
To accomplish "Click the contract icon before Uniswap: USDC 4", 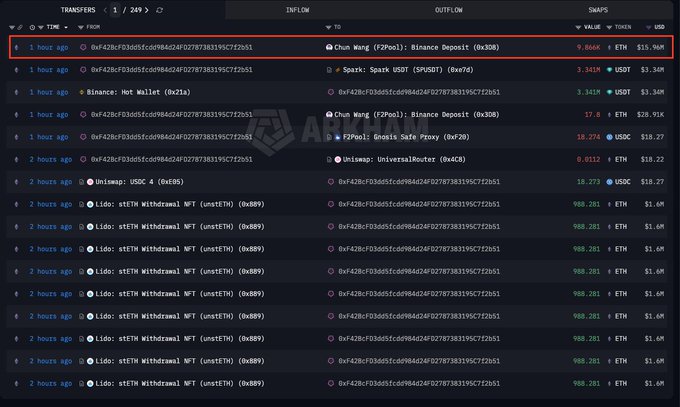I will 82,182.
